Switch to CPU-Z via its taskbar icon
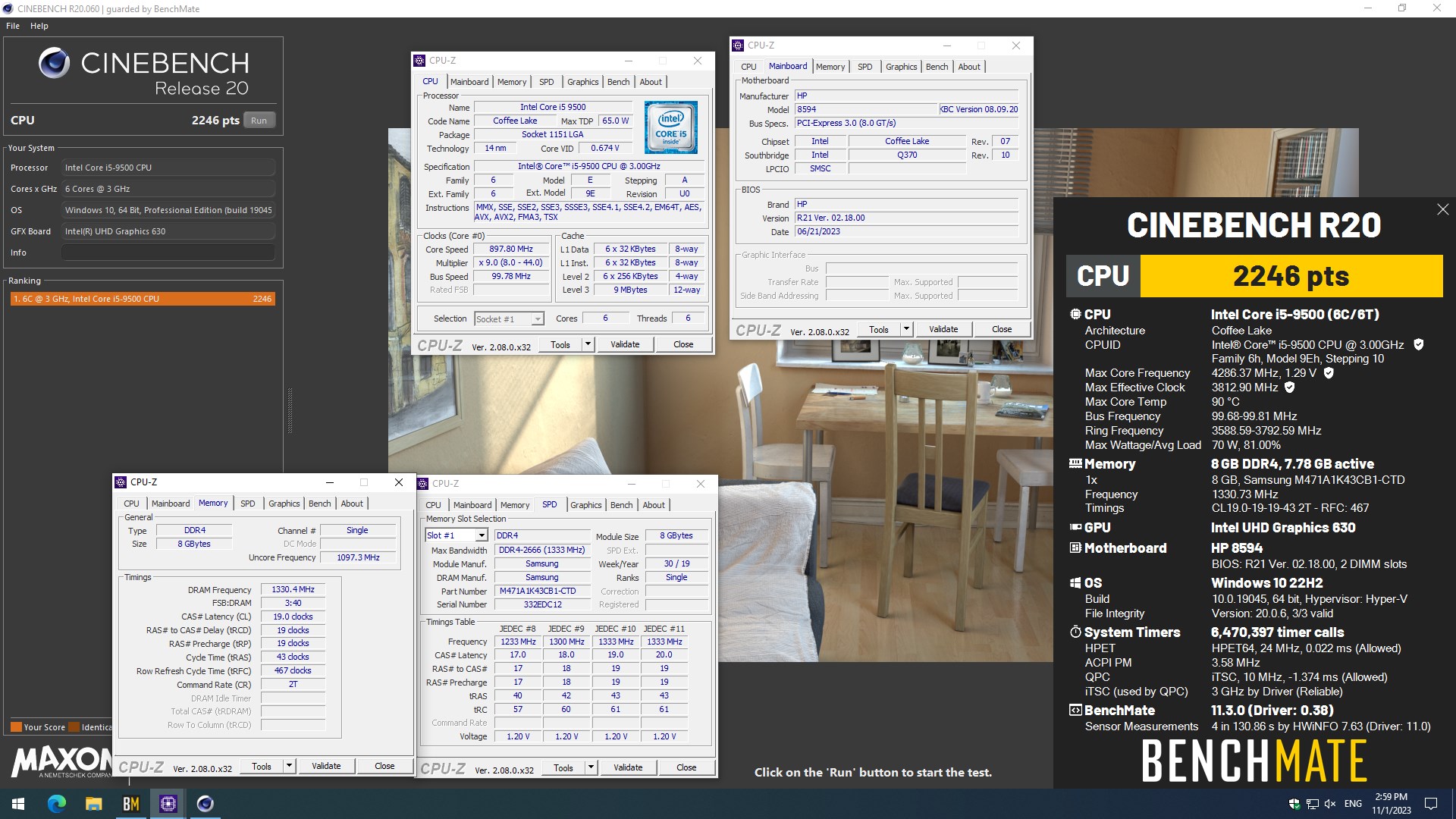 point(168,804)
